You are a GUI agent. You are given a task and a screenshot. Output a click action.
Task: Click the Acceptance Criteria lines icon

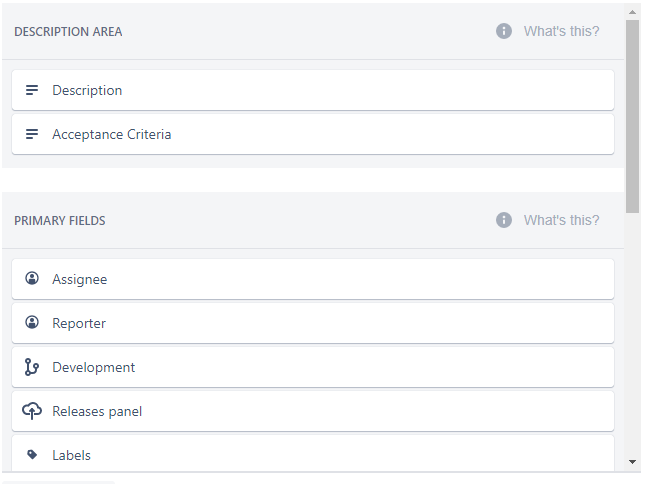pos(32,134)
